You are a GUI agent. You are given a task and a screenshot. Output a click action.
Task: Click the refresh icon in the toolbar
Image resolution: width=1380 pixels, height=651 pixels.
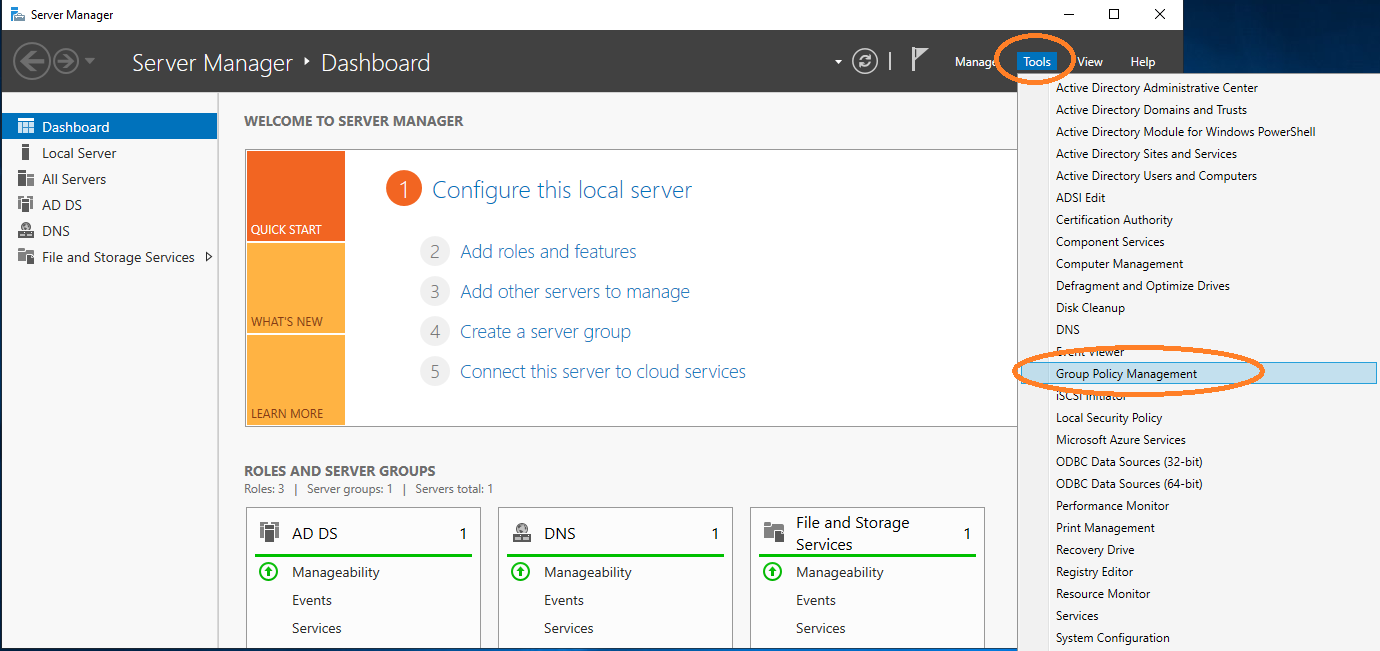click(864, 60)
